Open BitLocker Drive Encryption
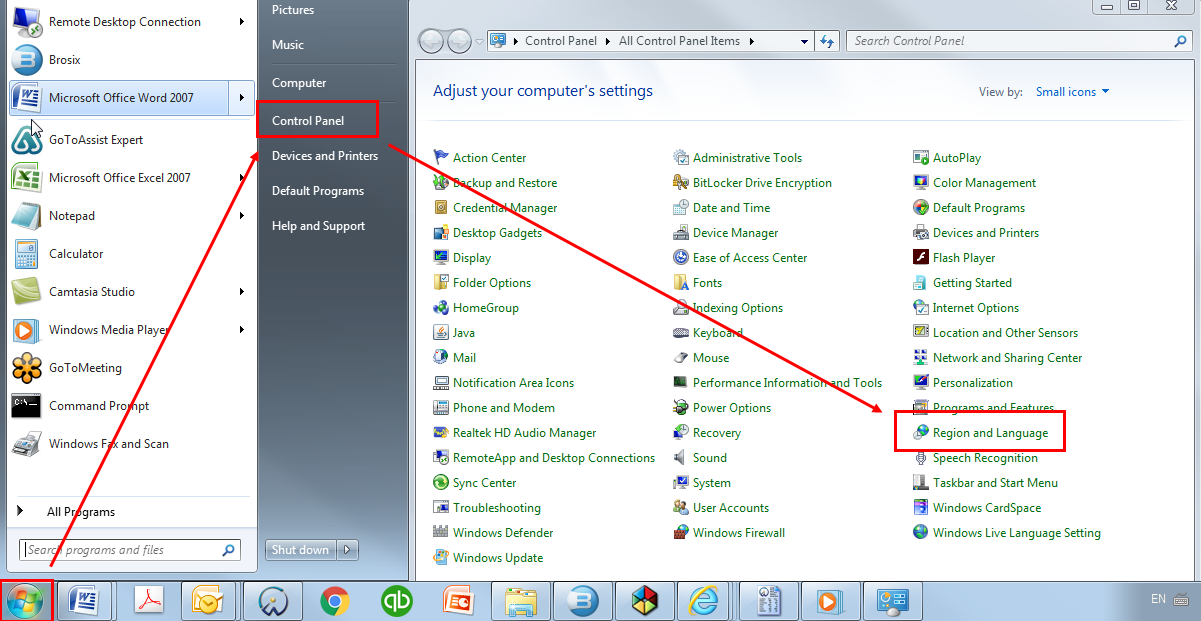This screenshot has width=1201, height=621. point(753,183)
